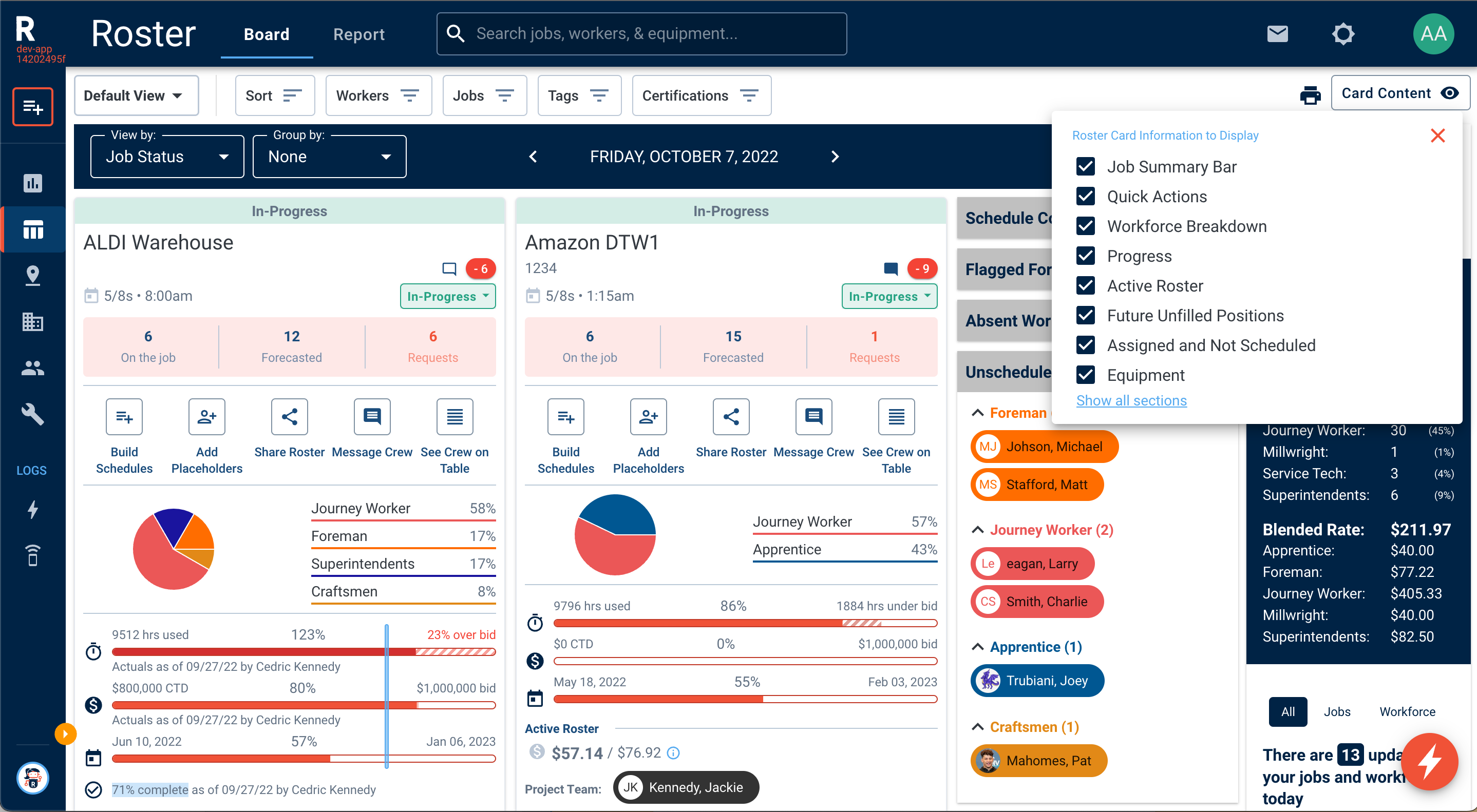Collapse the Craftsmen (1) group
The image size is (1477, 812).
978,727
